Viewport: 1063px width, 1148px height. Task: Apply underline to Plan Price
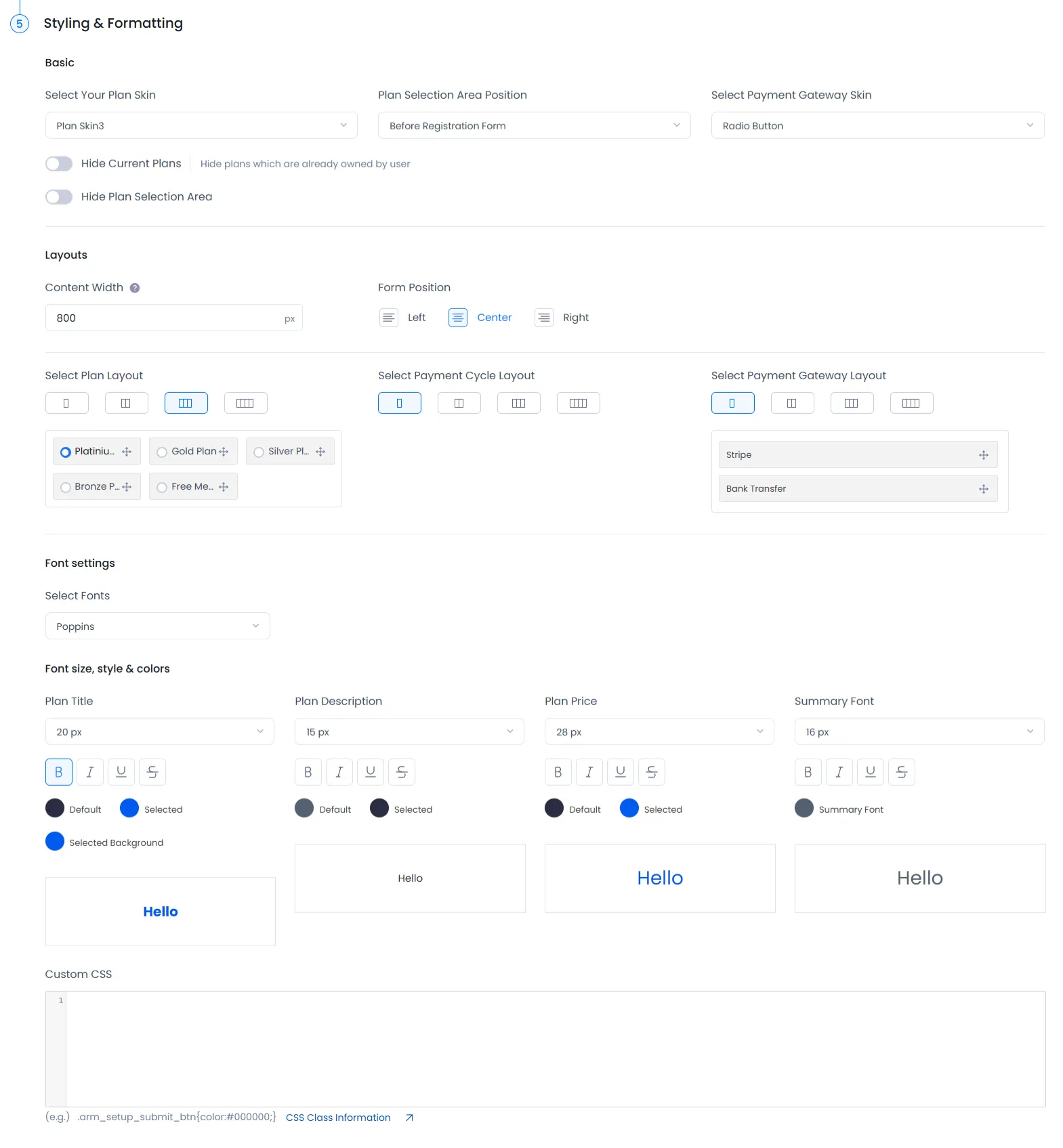pos(620,772)
